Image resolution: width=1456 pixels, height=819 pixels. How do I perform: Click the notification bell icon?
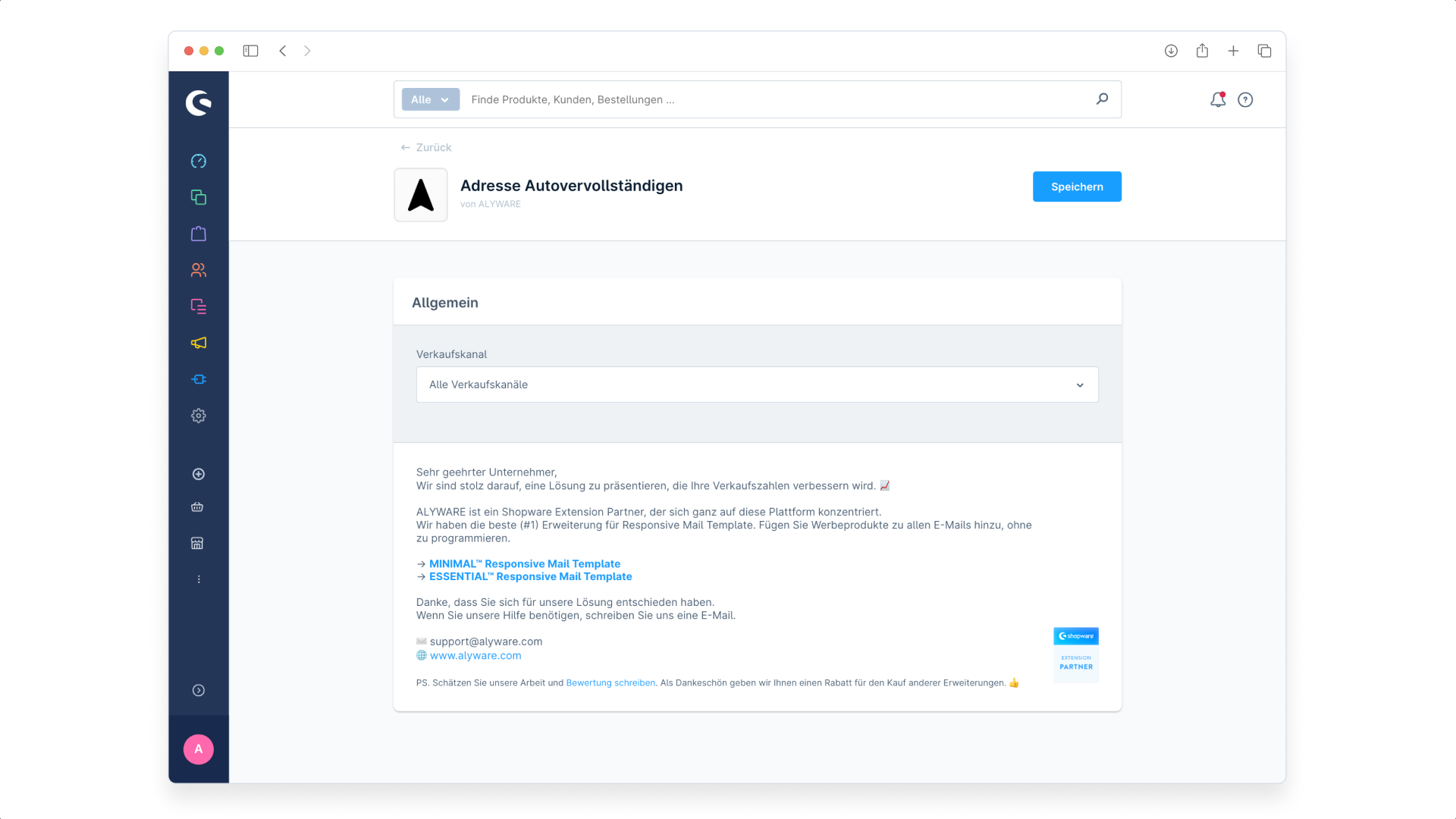(x=1217, y=99)
